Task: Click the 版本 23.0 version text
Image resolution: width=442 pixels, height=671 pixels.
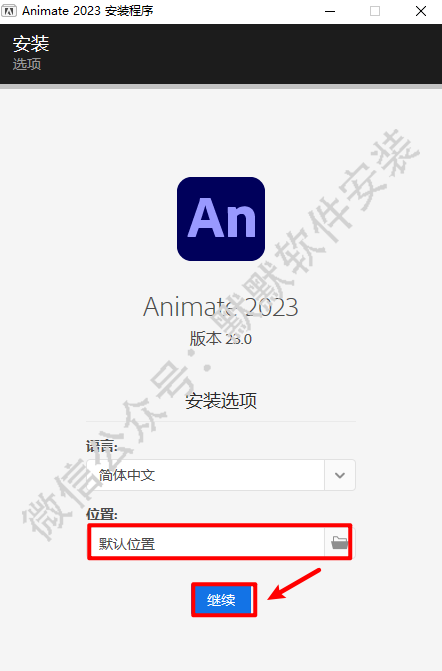Action: [x=221, y=338]
